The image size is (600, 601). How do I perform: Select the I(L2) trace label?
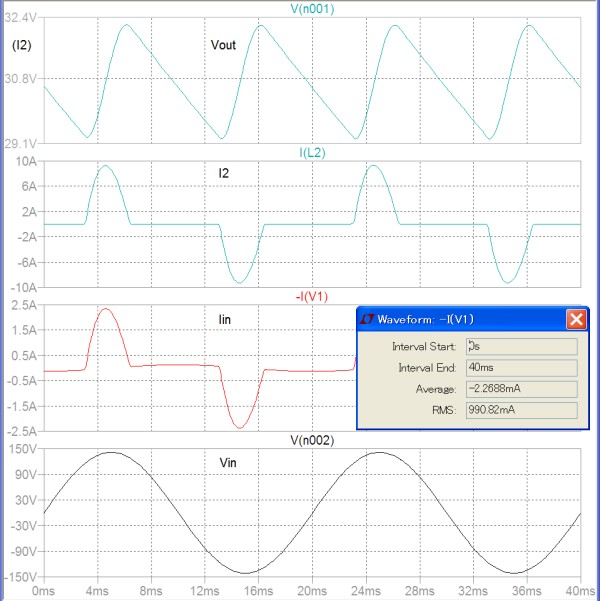(x=312, y=152)
